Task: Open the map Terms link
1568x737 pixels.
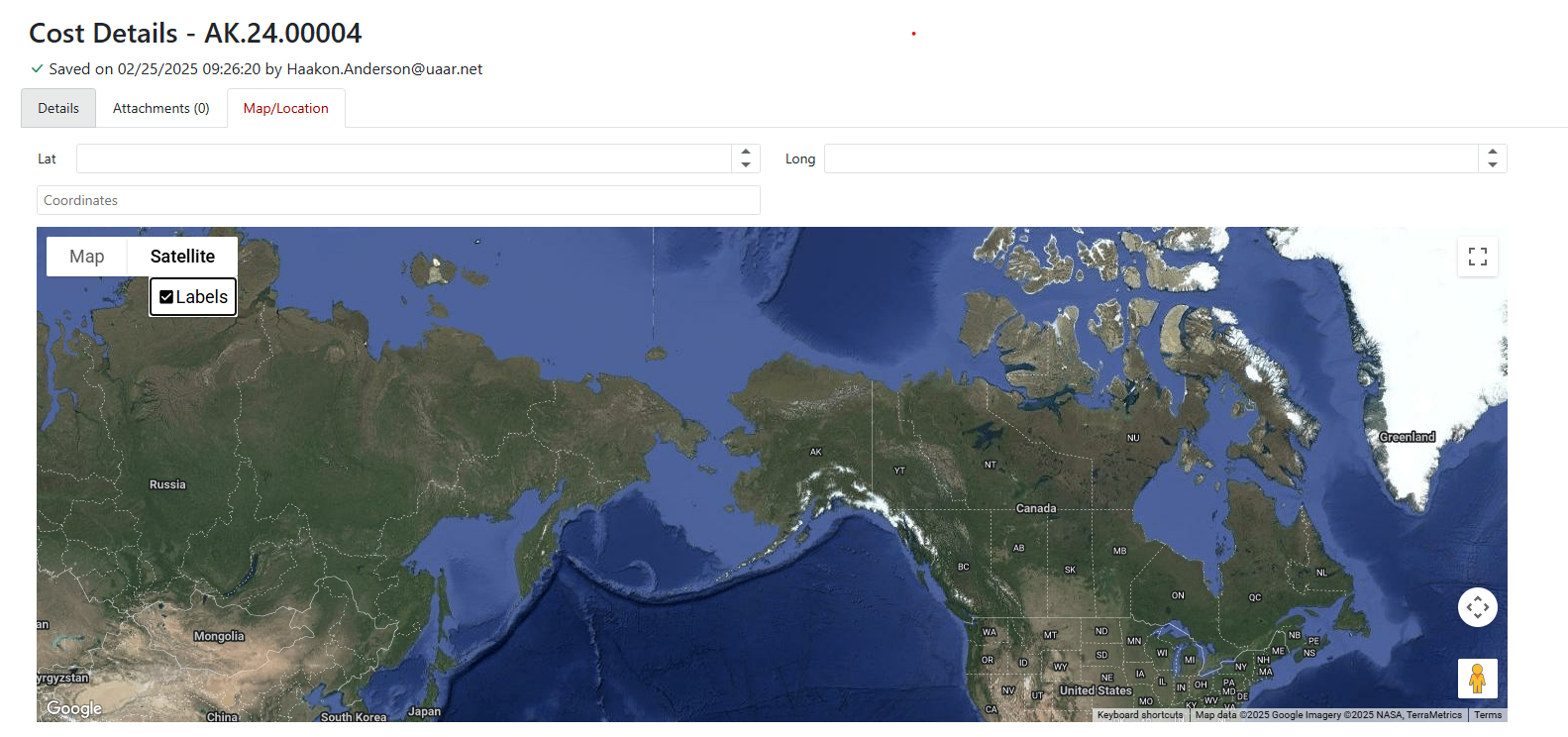Action: [1487, 715]
